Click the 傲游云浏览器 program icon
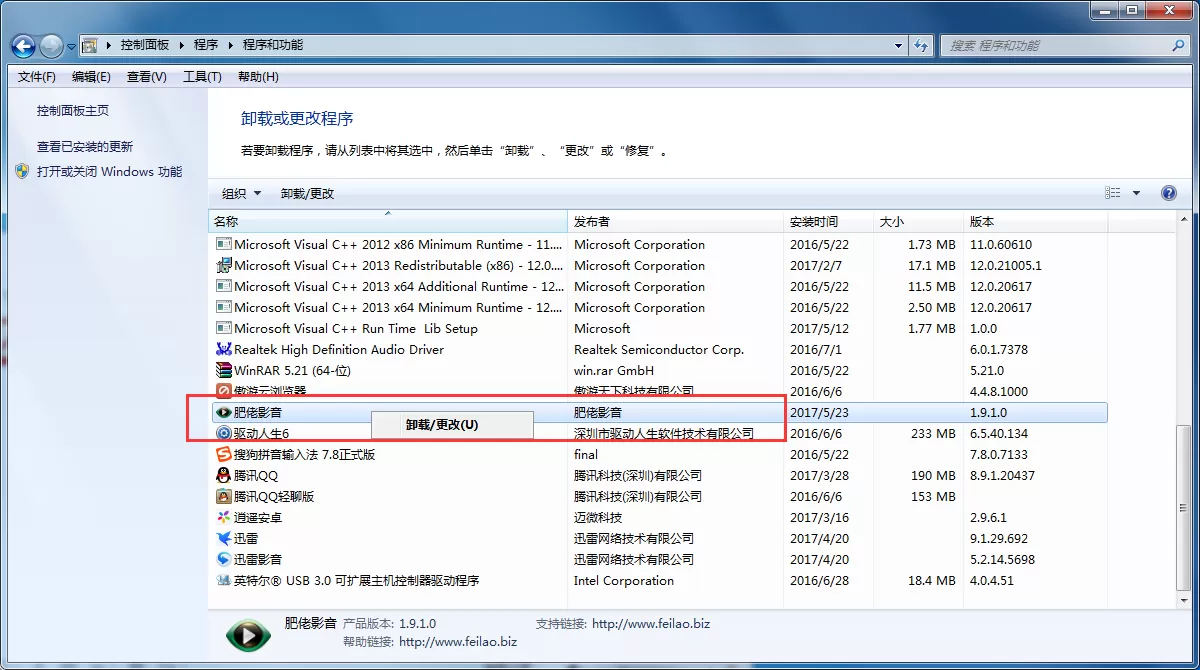1200x670 pixels. pos(224,392)
